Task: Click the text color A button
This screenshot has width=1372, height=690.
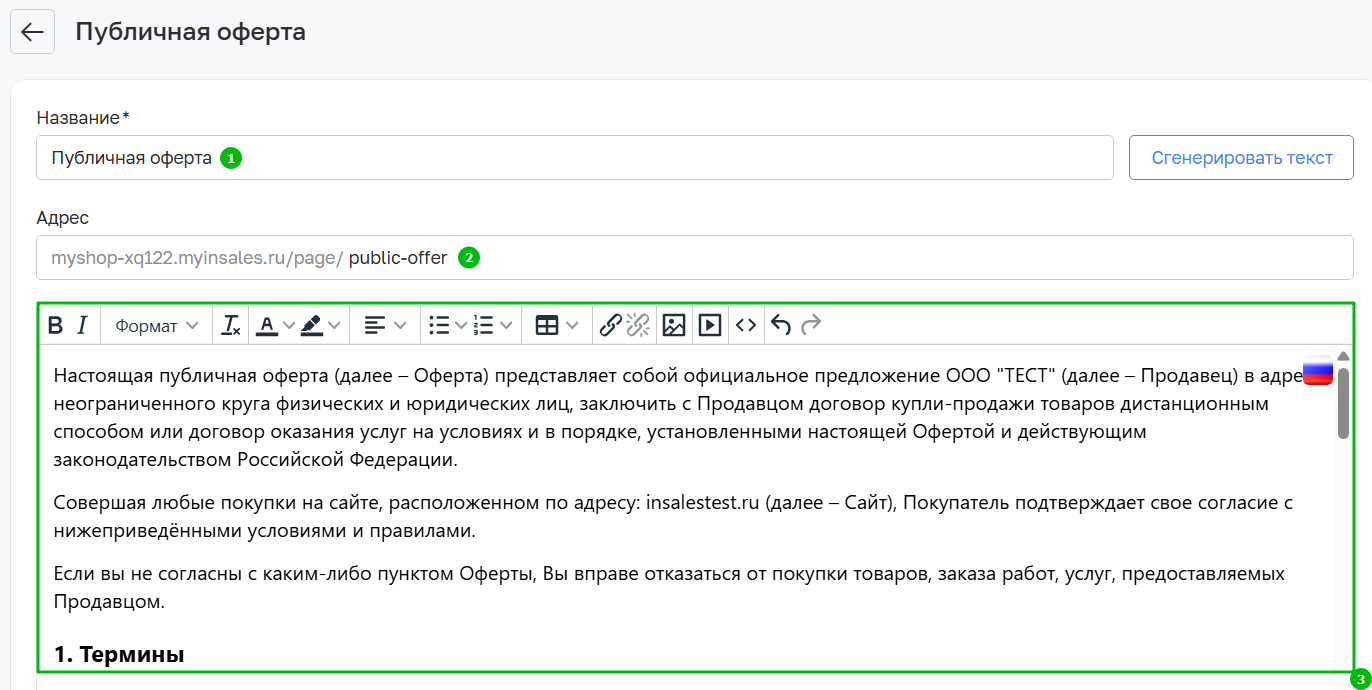Action: [266, 325]
